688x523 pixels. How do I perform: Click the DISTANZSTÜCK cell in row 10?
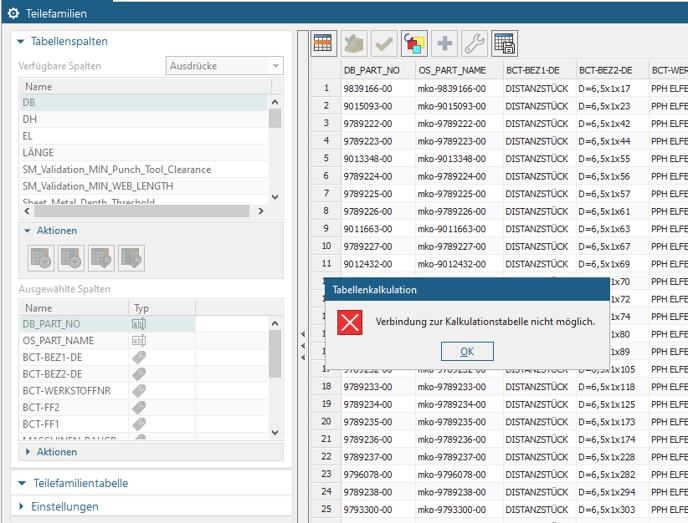[x=540, y=246]
